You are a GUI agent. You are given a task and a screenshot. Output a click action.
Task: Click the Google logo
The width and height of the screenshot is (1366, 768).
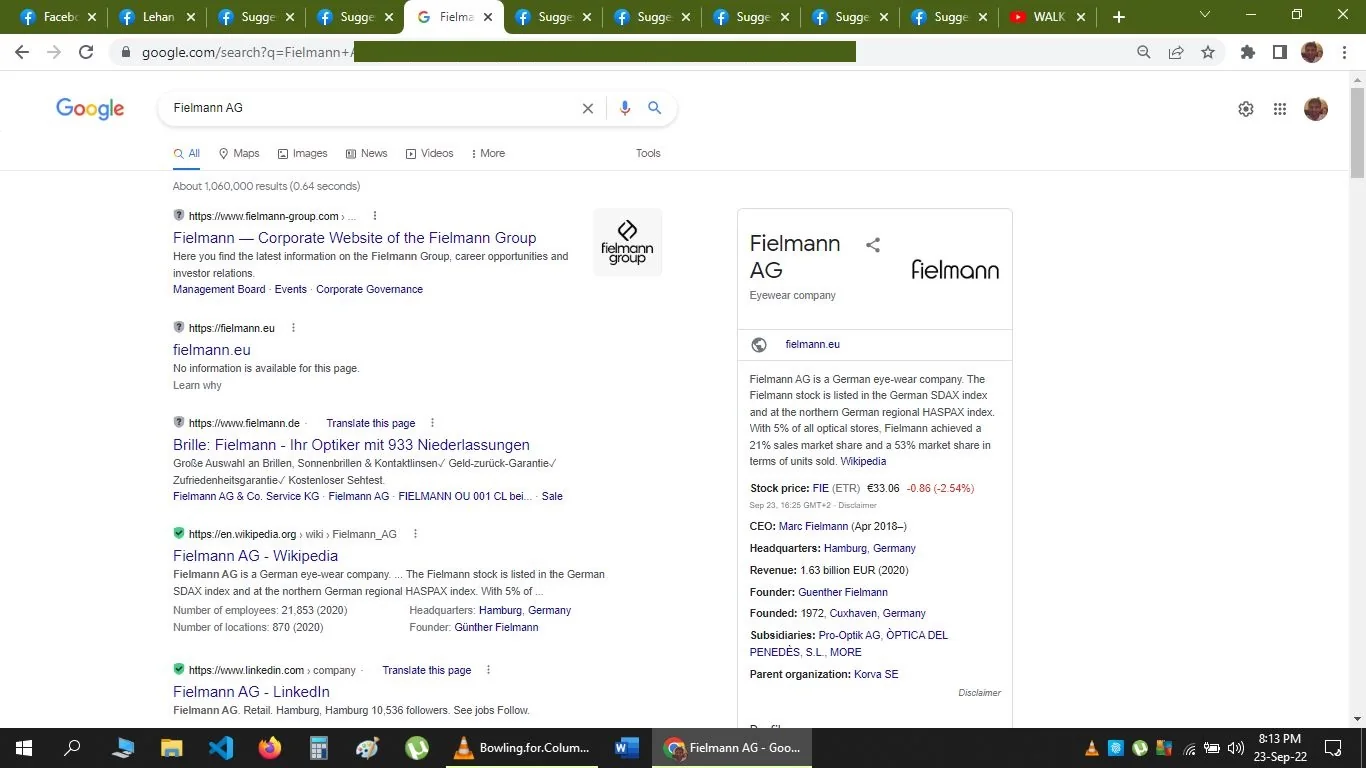coord(90,109)
